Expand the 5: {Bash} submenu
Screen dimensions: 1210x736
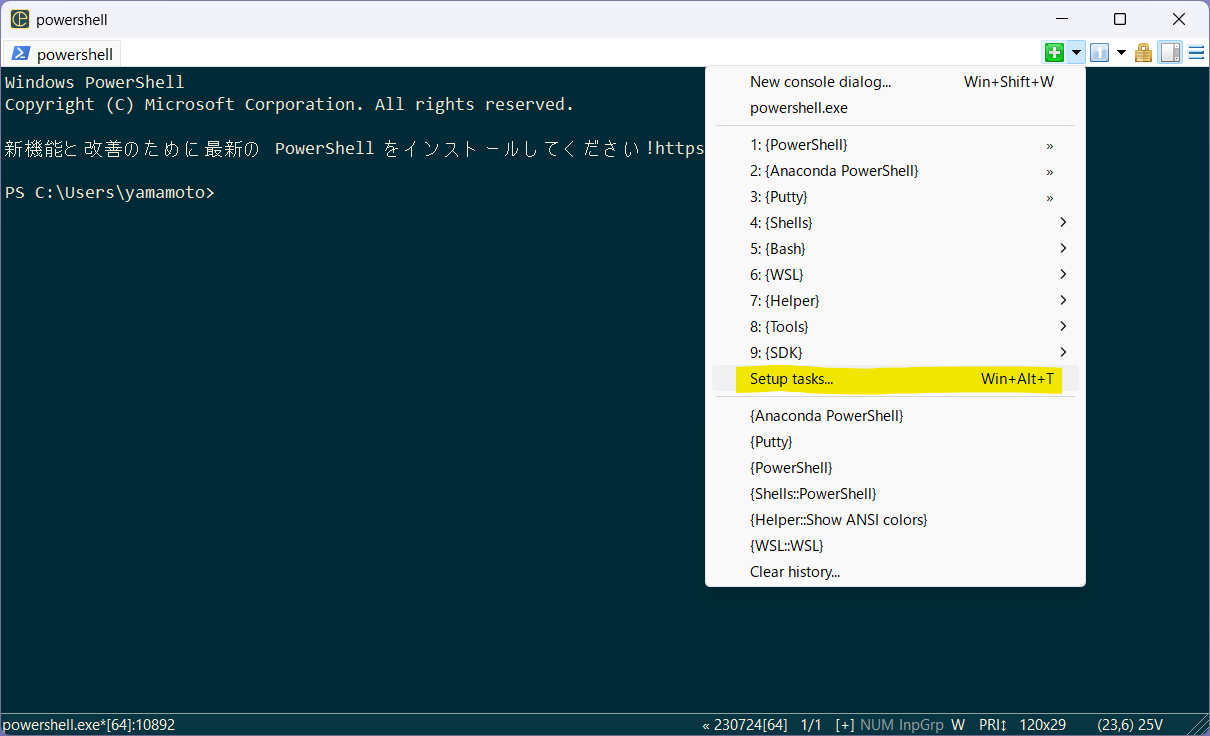pos(895,249)
